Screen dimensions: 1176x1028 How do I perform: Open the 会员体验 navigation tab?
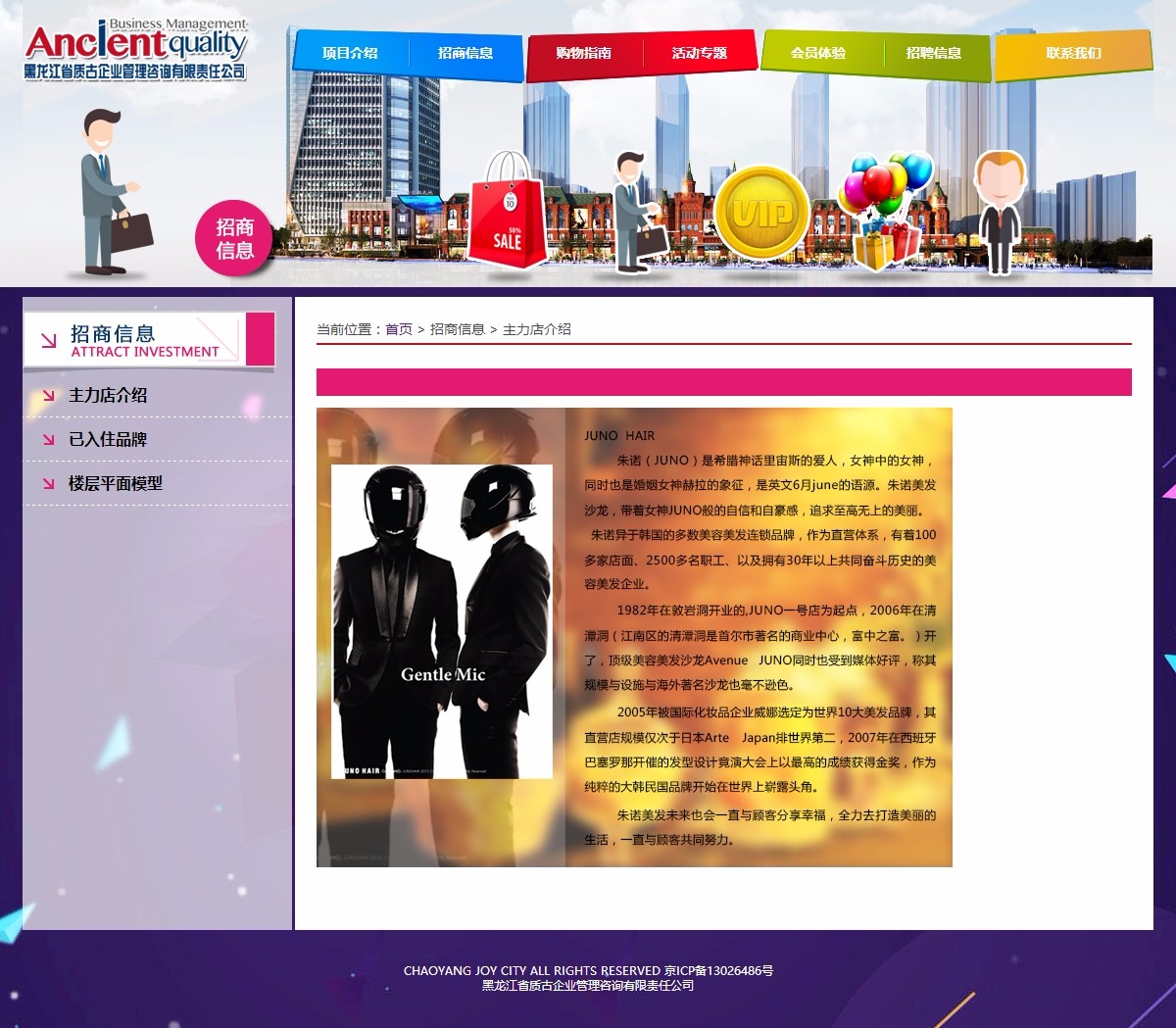click(818, 53)
